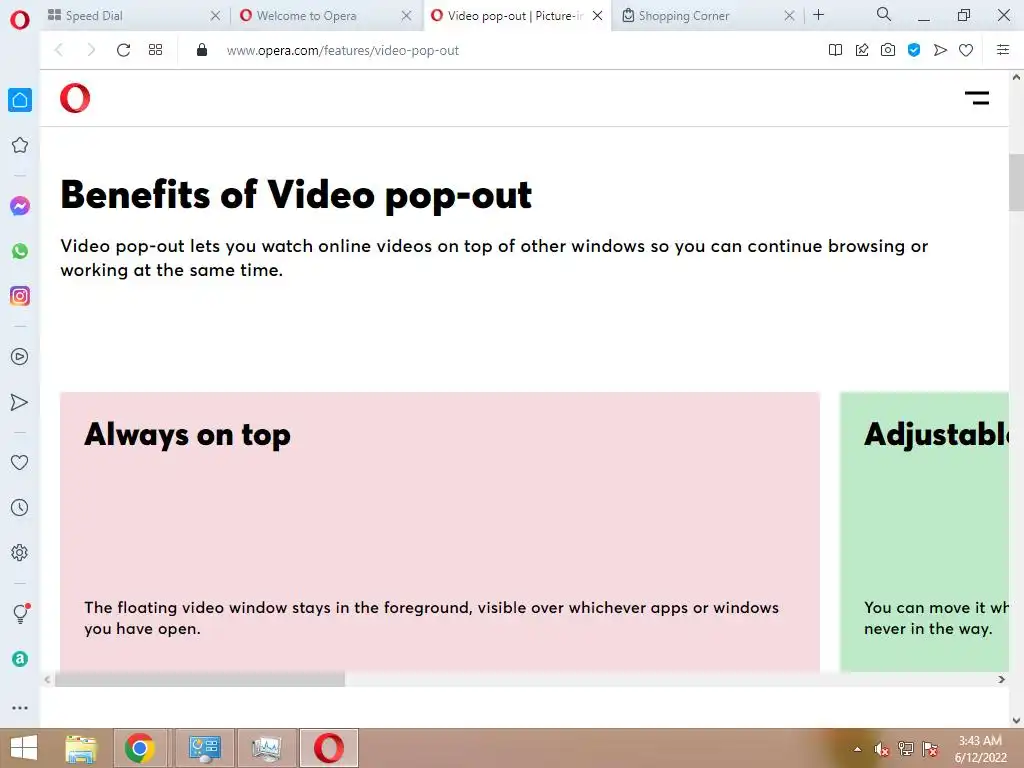Open the Player sidebar icon
The image size is (1024, 768).
20,357
